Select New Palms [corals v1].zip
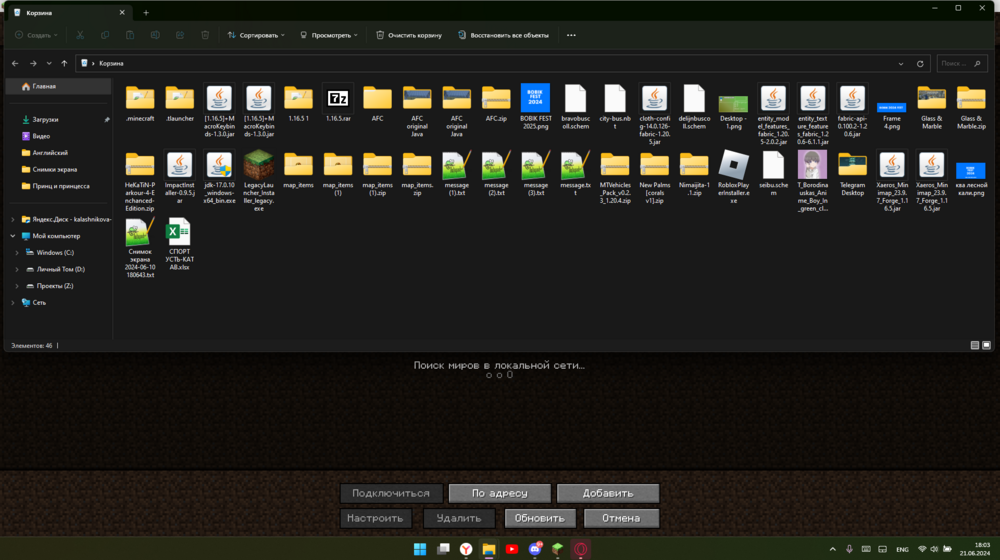Image resolution: width=1000 pixels, height=560 pixels. pyautogui.click(x=654, y=177)
